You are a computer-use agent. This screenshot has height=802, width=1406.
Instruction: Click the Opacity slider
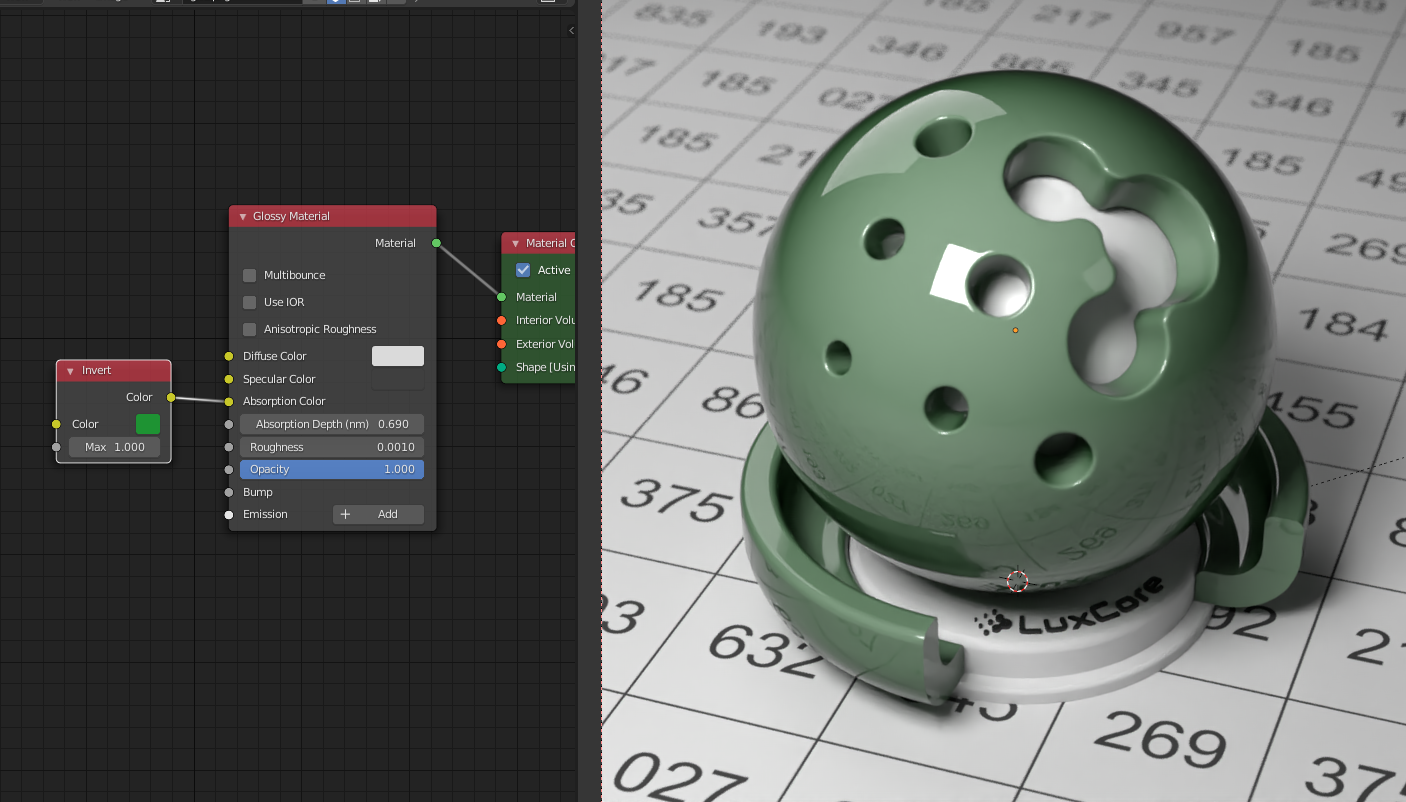pyautogui.click(x=331, y=469)
